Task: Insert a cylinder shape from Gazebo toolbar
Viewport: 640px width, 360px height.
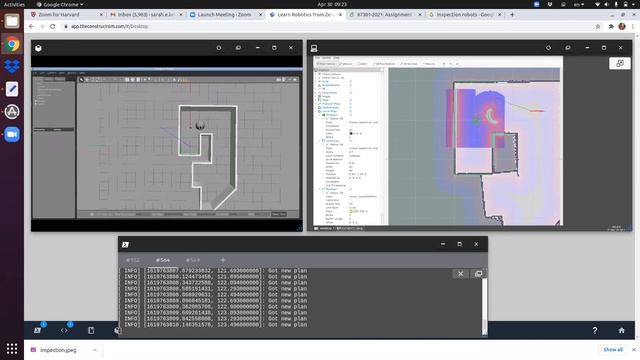Action: 138,80
